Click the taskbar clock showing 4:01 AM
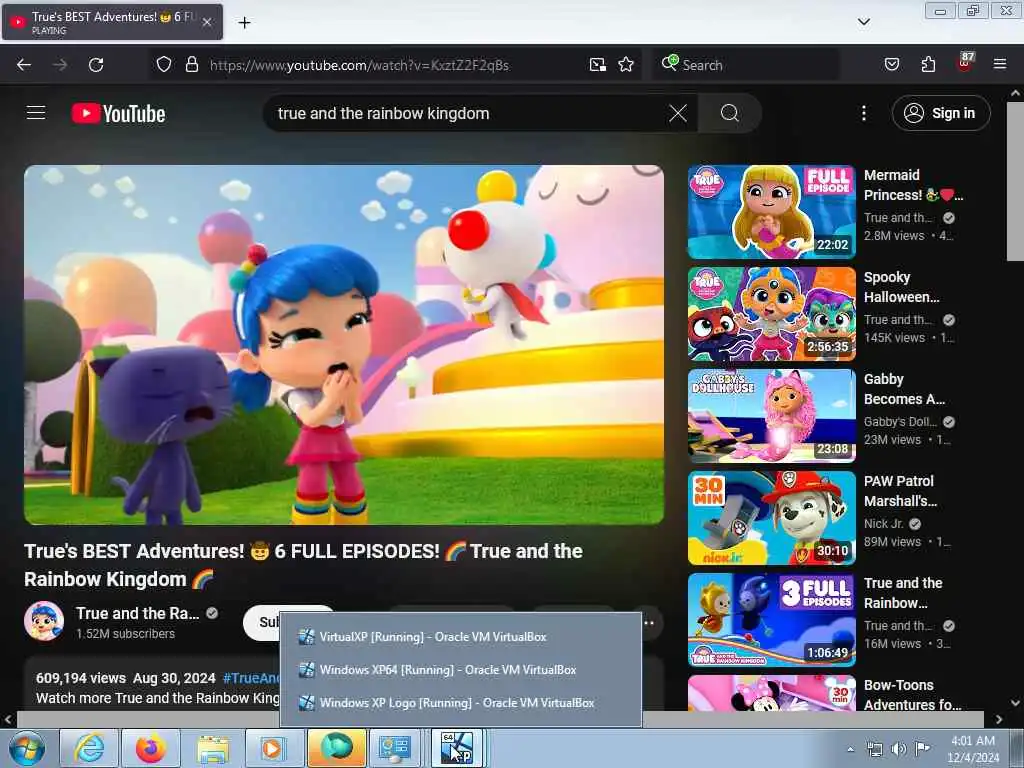The width and height of the screenshot is (1024, 768). [972, 748]
